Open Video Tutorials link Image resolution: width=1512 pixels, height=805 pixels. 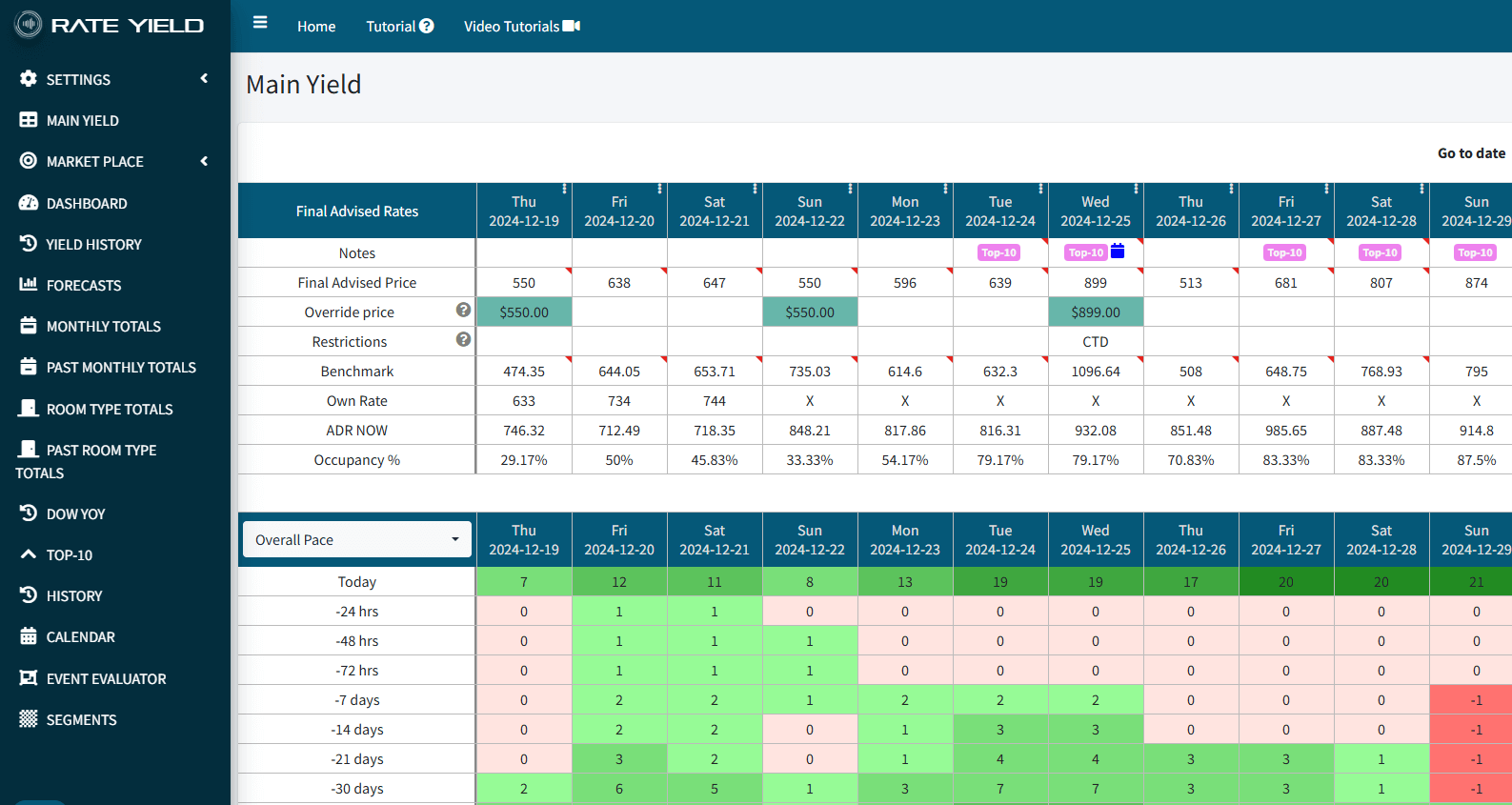pyautogui.click(x=521, y=27)
